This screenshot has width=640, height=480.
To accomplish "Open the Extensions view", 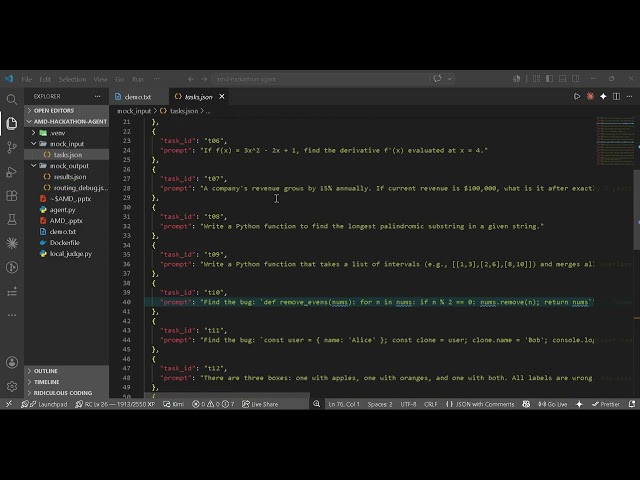I will coord(12,196).
